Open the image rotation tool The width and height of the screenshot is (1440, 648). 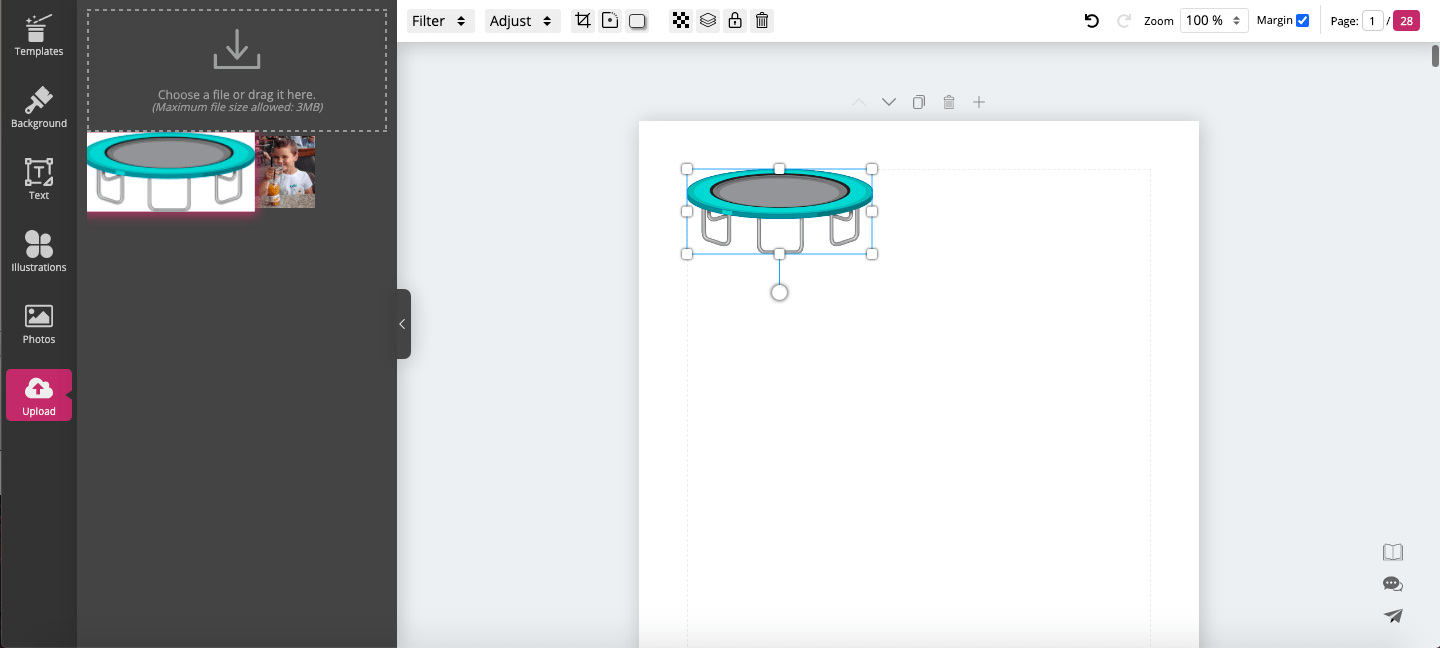pos(610,20)
